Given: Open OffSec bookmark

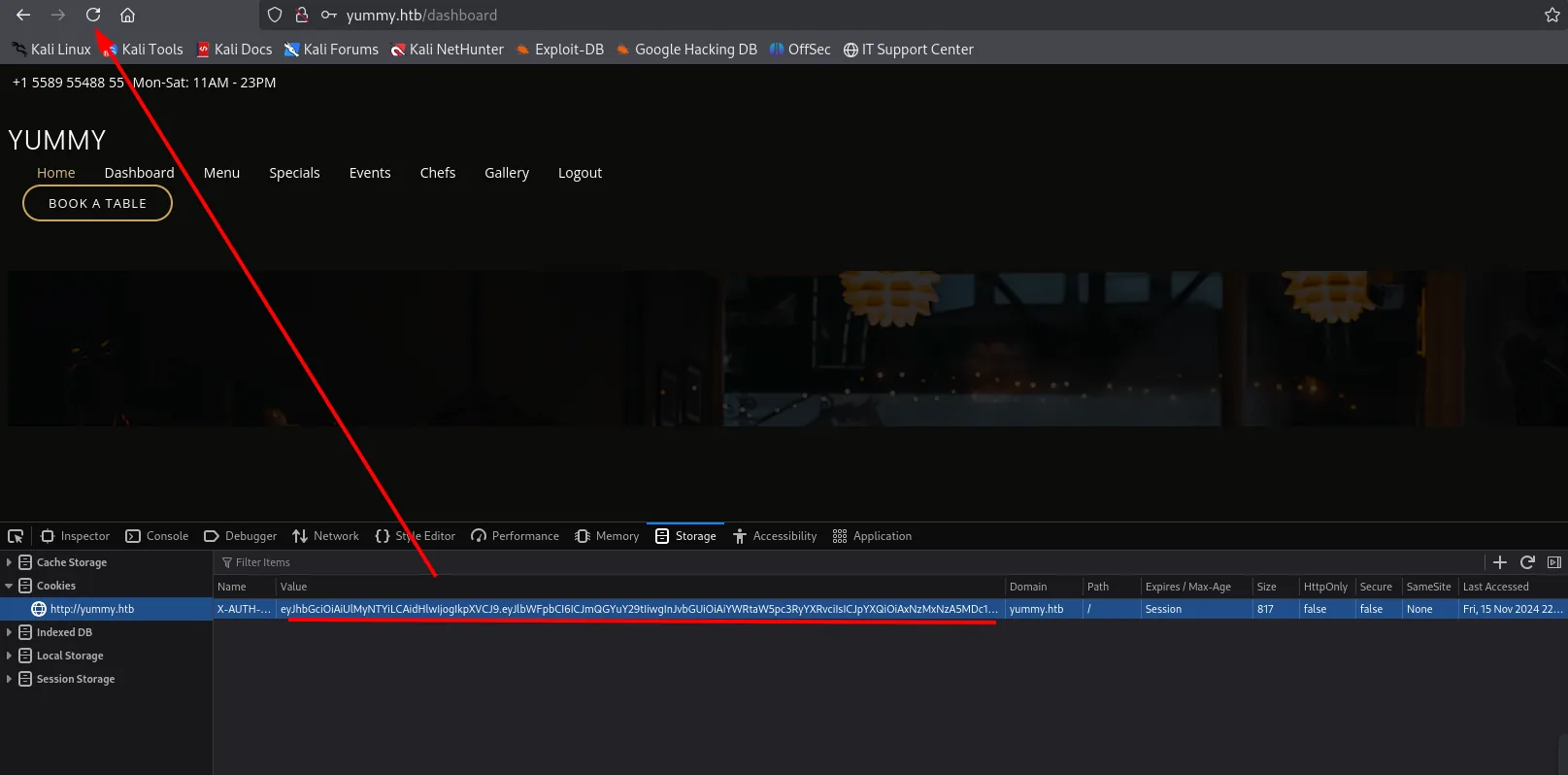Looking at the screenshot, I should coord(800,50).
